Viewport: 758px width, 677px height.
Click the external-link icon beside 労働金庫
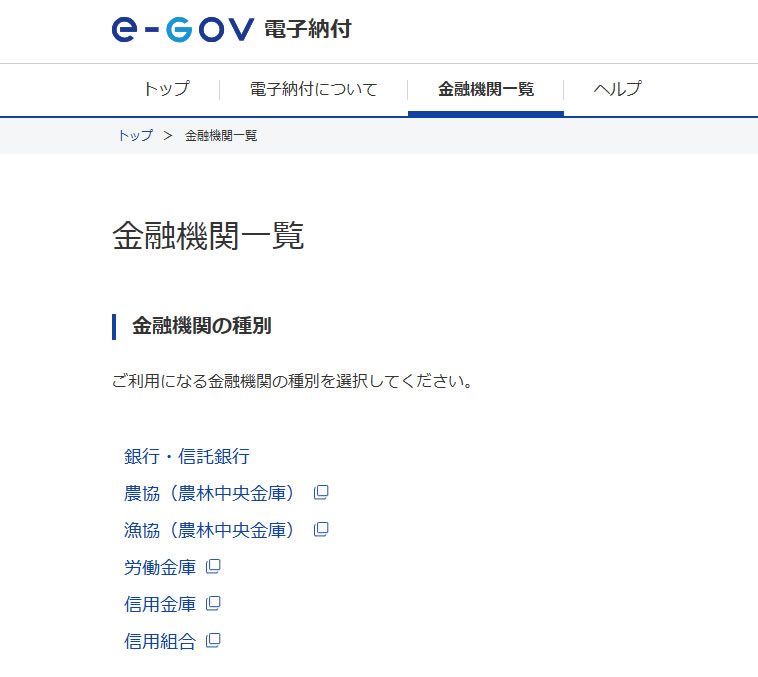tap(213, 567)
